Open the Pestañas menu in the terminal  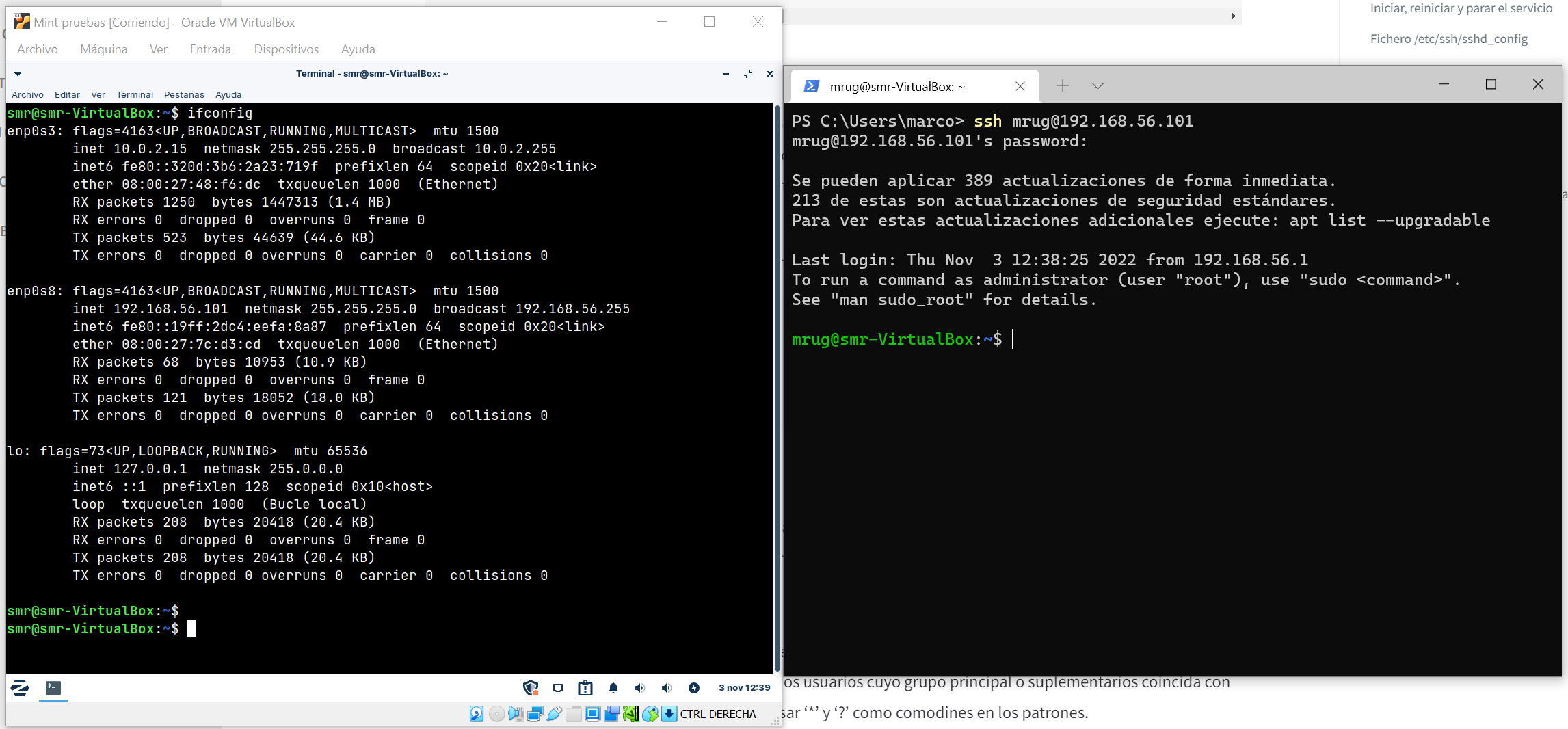184,95
